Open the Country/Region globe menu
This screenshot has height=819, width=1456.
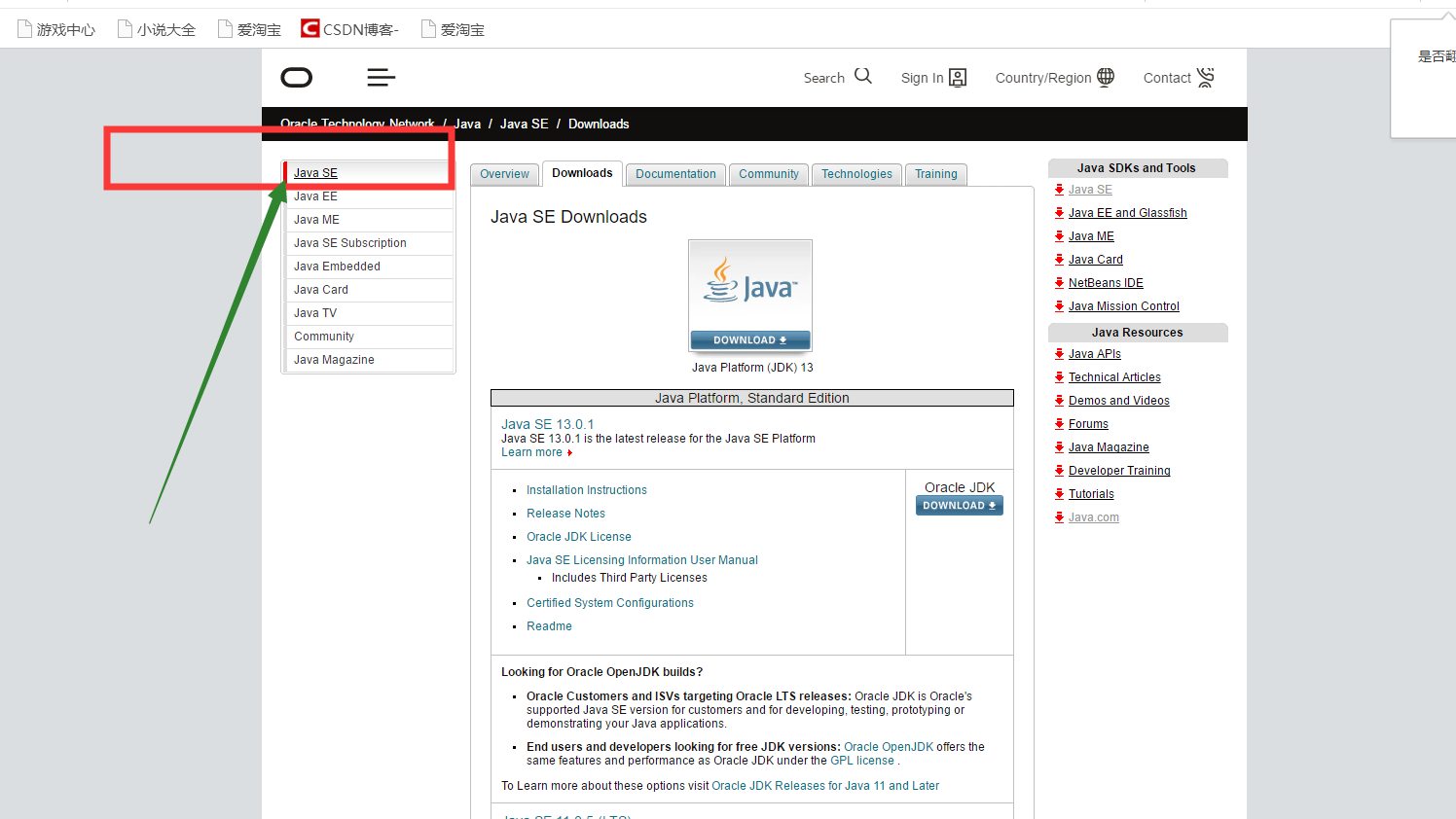(1107, 77)
